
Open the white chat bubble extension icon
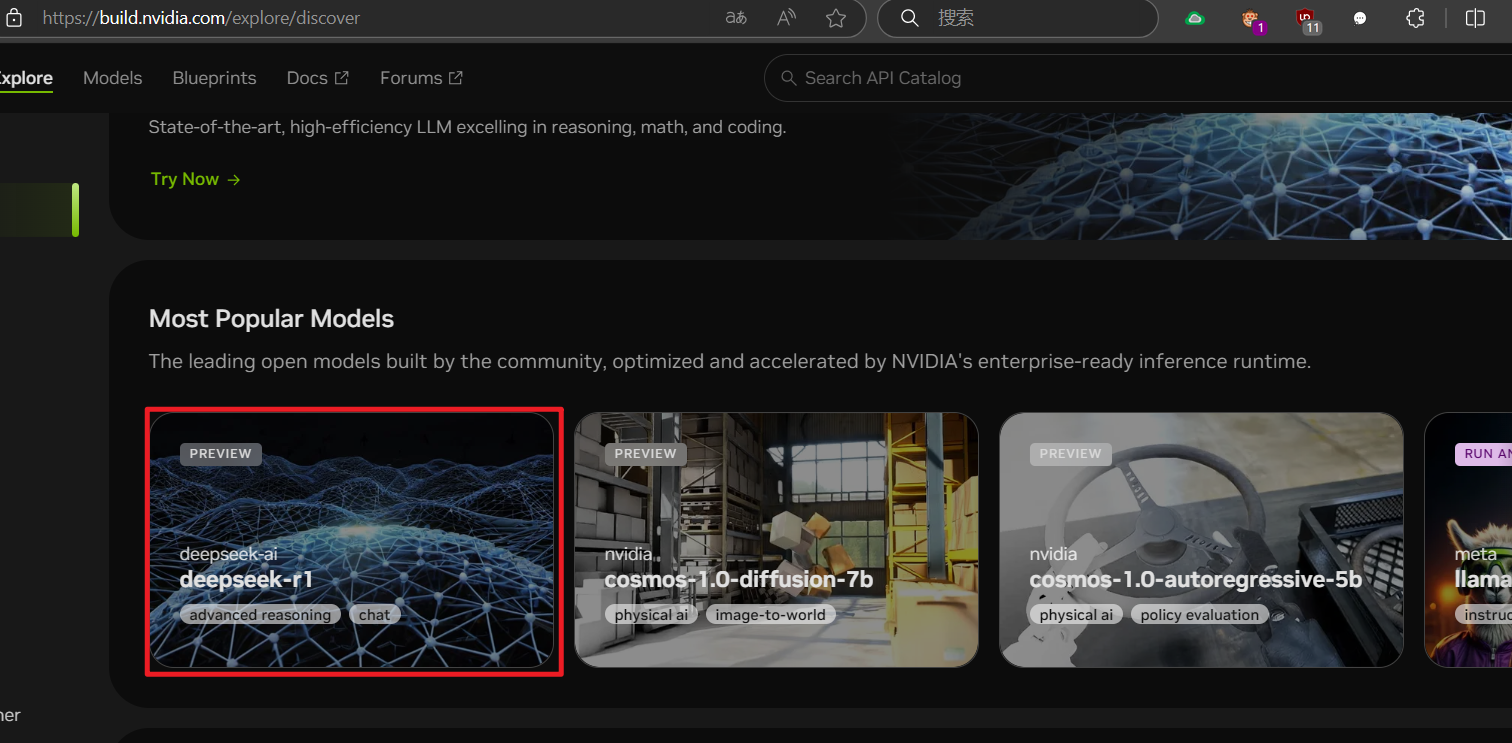[x=1360, y=18]
